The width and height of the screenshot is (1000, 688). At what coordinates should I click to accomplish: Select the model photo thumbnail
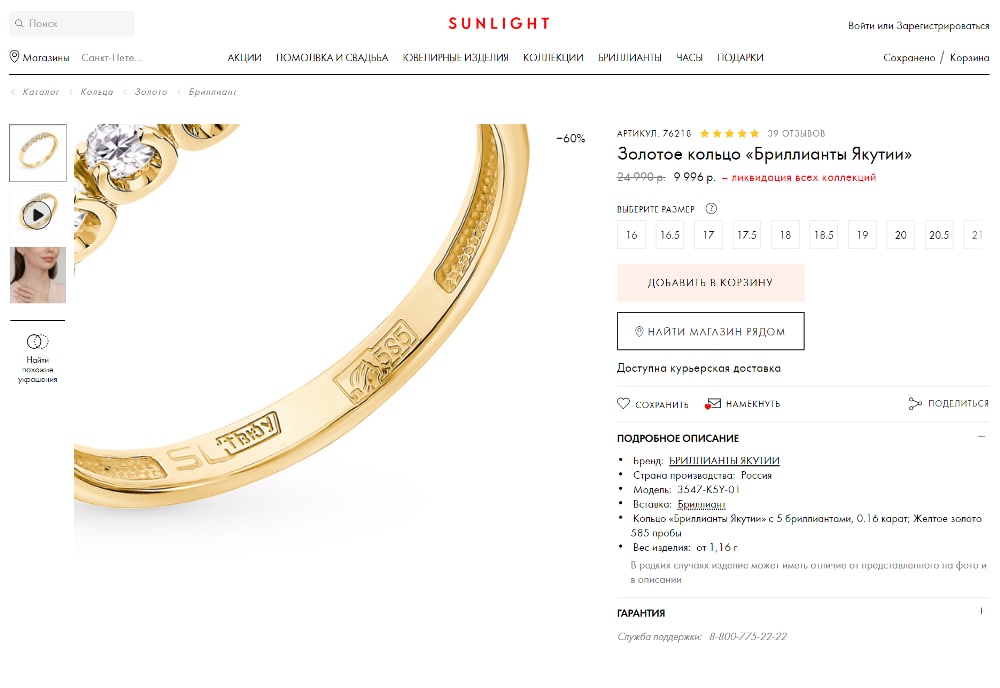[x=38, y=275]
